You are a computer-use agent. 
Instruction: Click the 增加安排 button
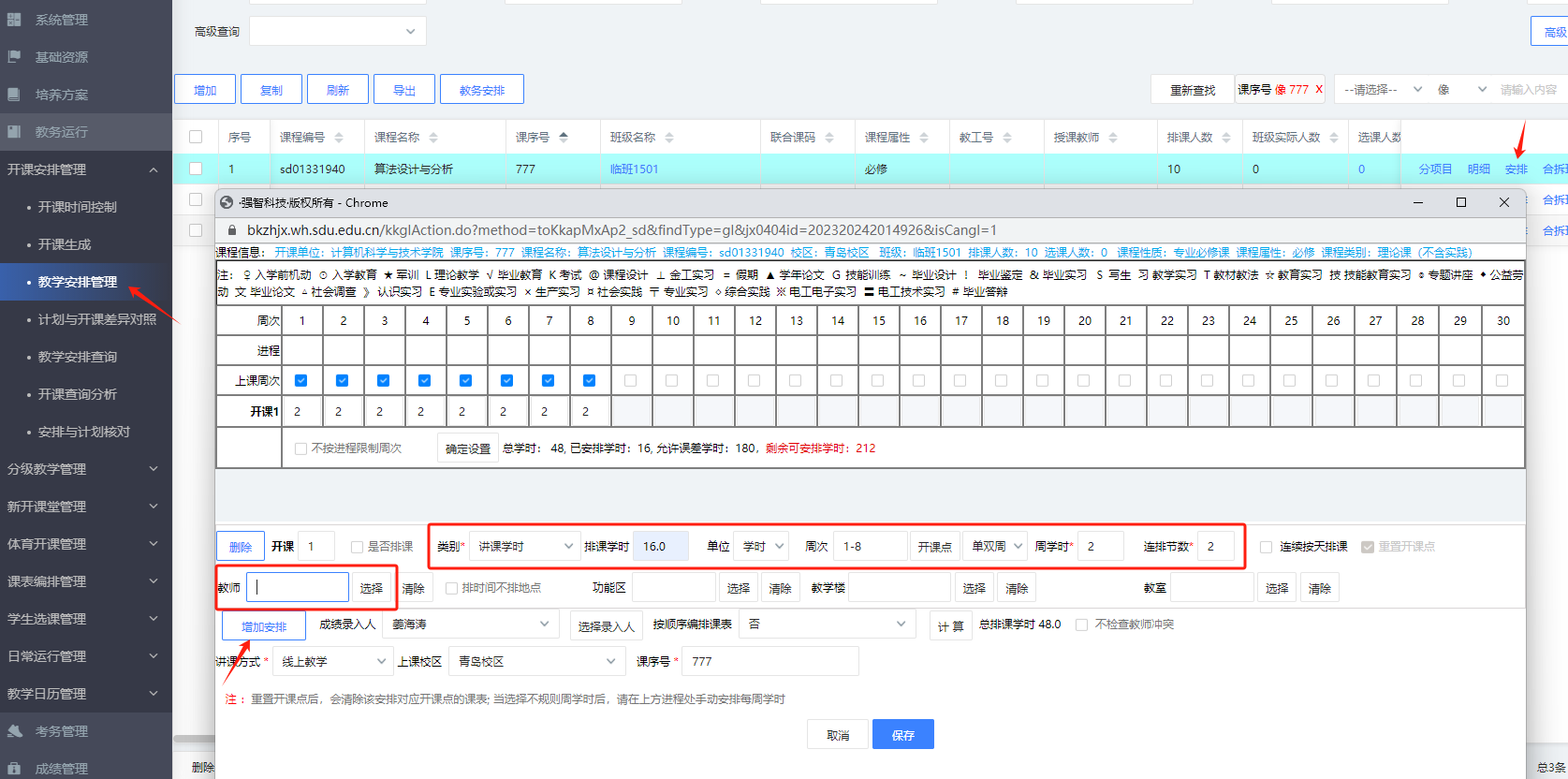[x=264, y=626]
